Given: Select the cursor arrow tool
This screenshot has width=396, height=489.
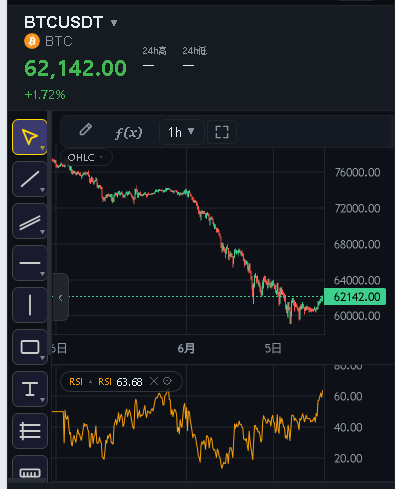Looking at the screenshot, I should [x=30, y=137].
